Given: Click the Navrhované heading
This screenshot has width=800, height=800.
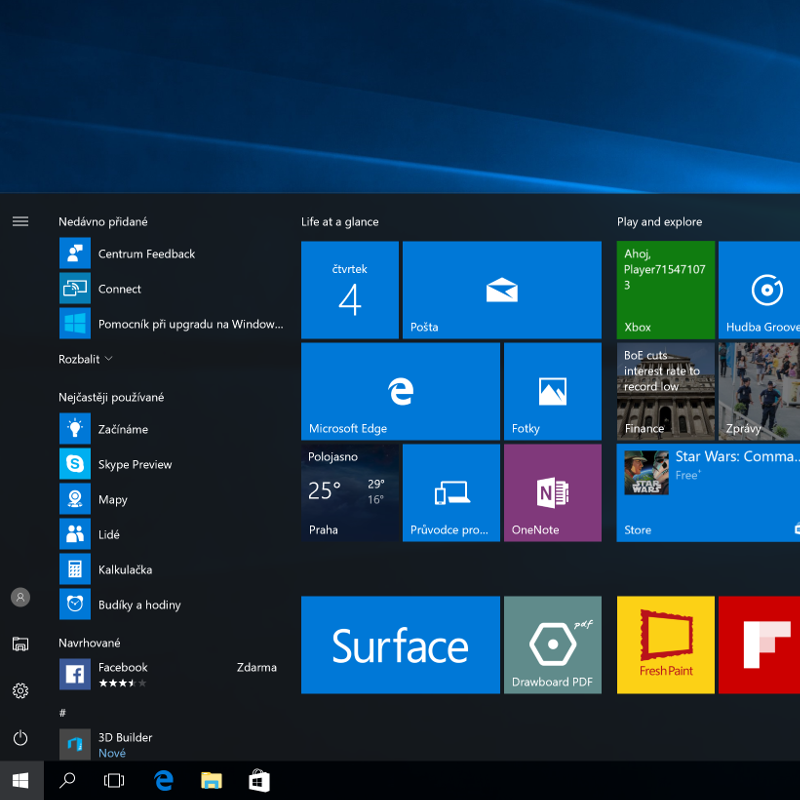Looking at the screenshot, I should click(x=89, y=643).
